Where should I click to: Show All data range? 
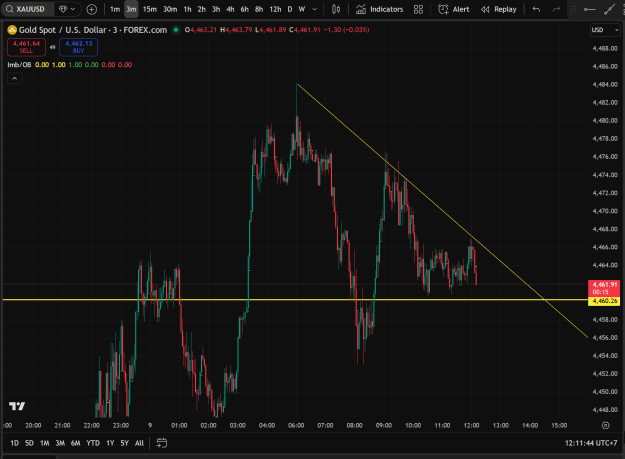click(139, 443)
